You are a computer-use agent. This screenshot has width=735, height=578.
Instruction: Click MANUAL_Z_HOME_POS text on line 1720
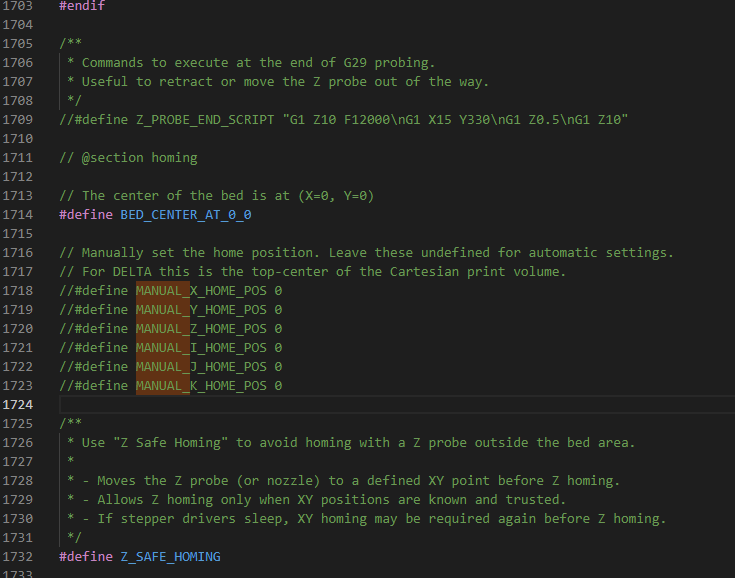[x=201, y=329]
